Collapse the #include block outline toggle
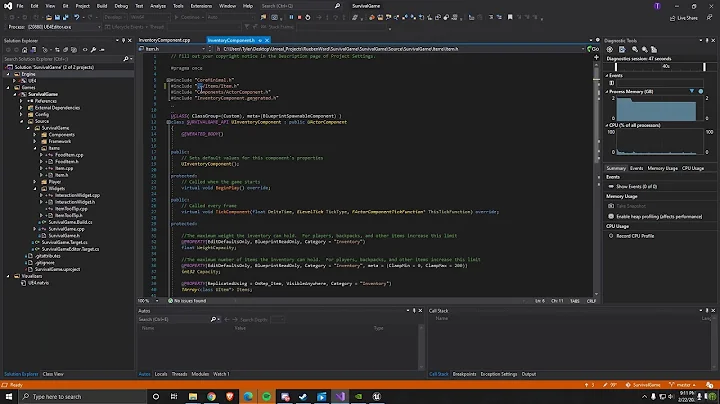The width and height of the screenshot is (720, 404). click(168, 80)
